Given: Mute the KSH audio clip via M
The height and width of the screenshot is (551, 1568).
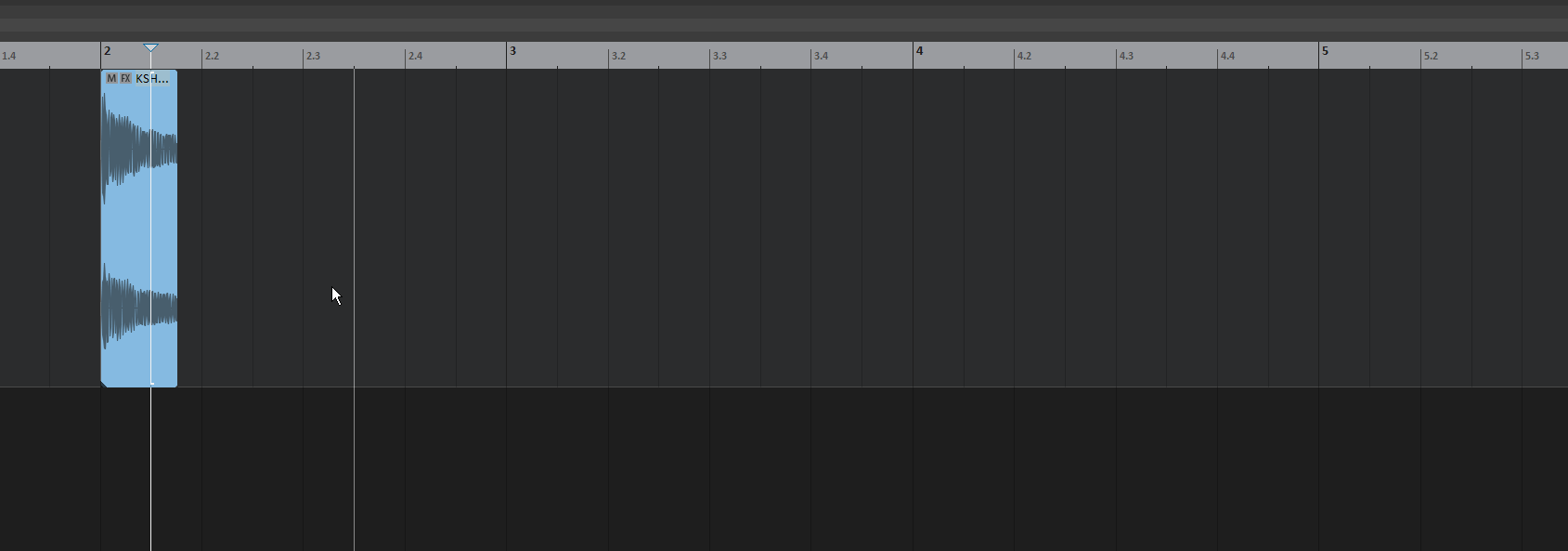Looking at the screenshot, I should [x=111, y=79].
